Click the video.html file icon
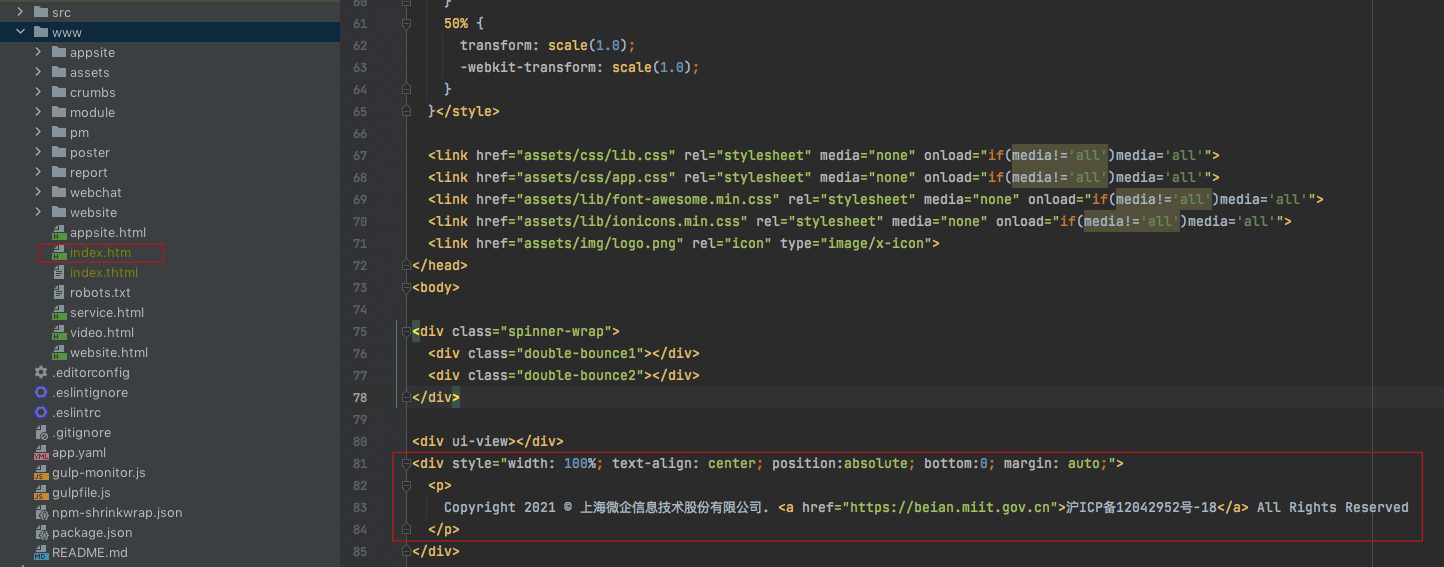Image resolution: width=1444 pixels, height=567 pixels. coord(59,332)
